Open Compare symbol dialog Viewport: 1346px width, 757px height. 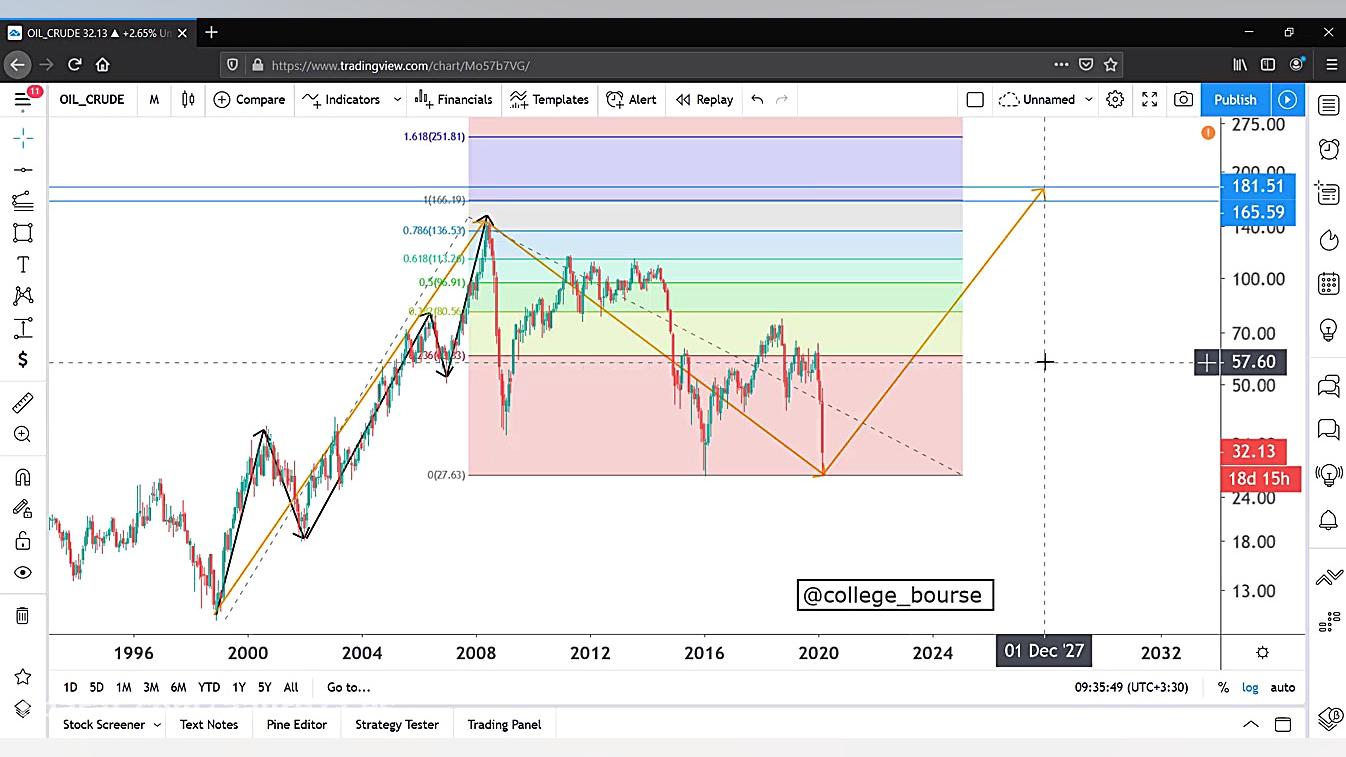[249, 99]
